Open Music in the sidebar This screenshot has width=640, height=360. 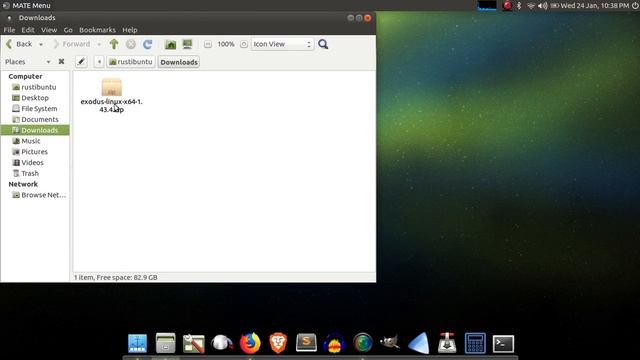[35, 141]
